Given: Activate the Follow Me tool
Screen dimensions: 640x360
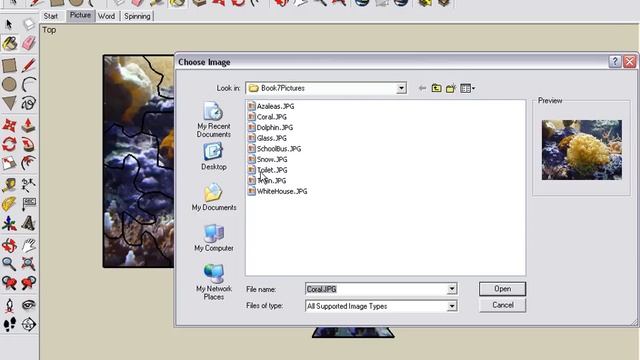Looking at the screenshot, I should (29, 144).
